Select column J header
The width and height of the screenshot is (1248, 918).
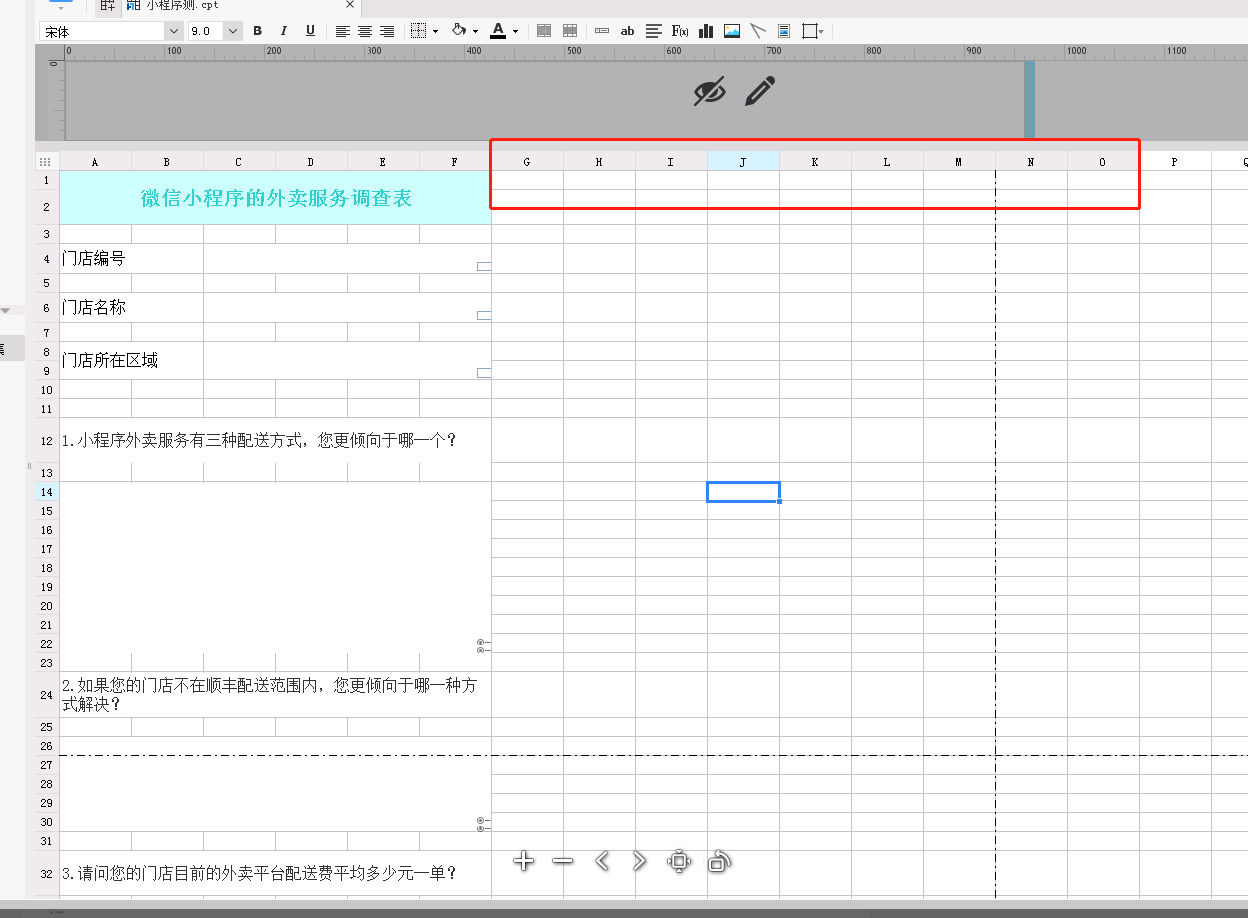click(743, 161)
